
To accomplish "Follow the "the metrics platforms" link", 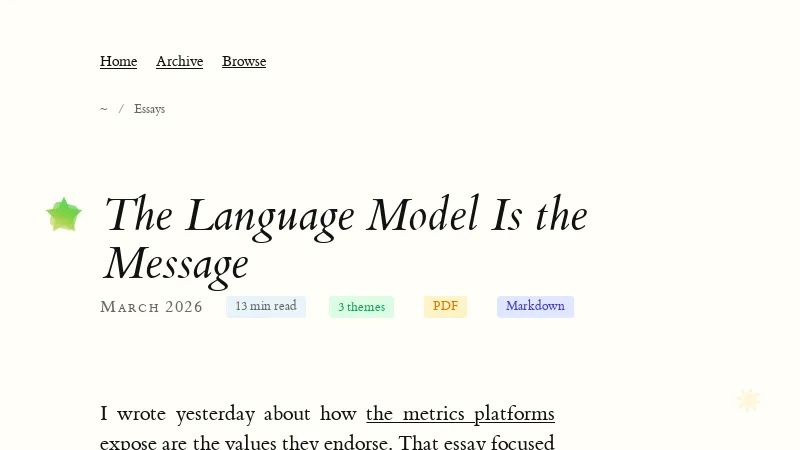I will 460,414.
